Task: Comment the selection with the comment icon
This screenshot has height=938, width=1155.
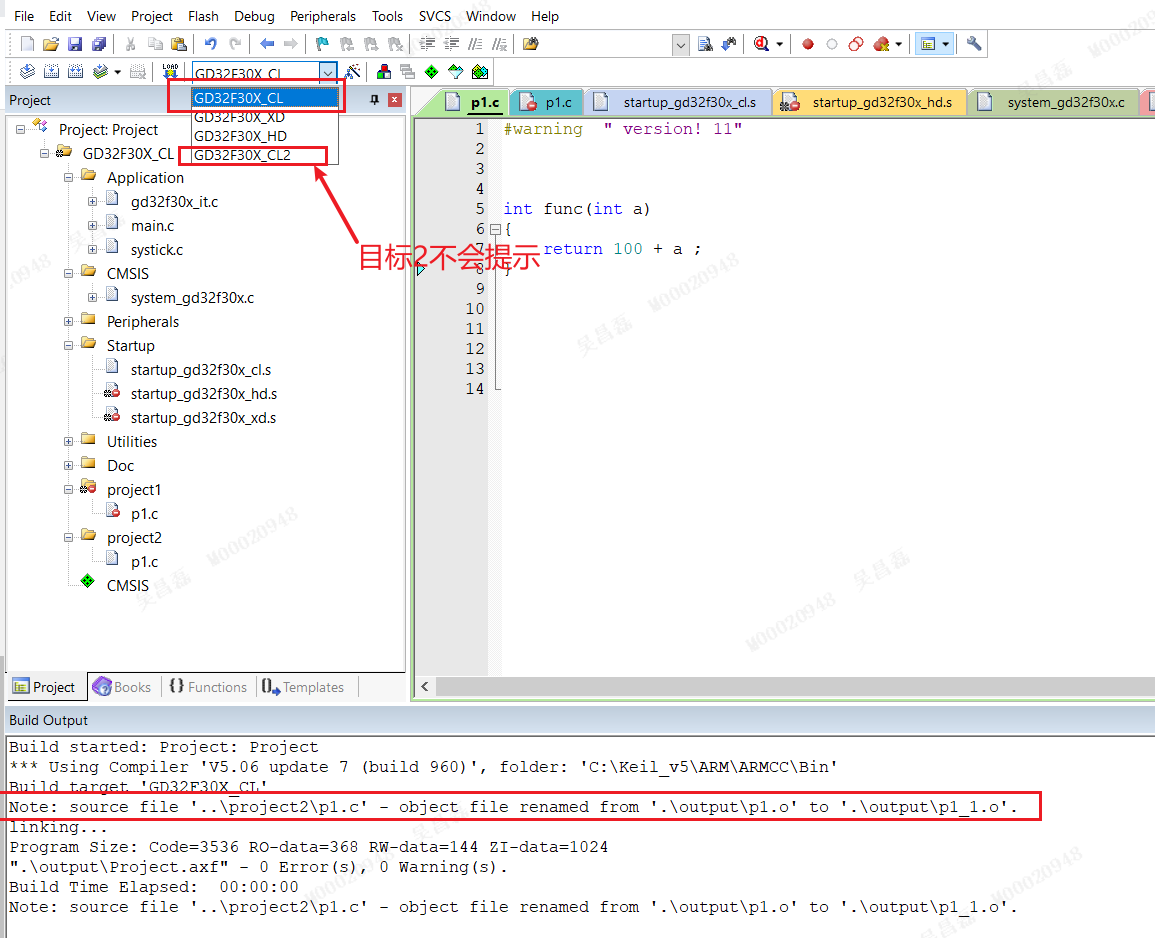Action: (x=476, y=44)
